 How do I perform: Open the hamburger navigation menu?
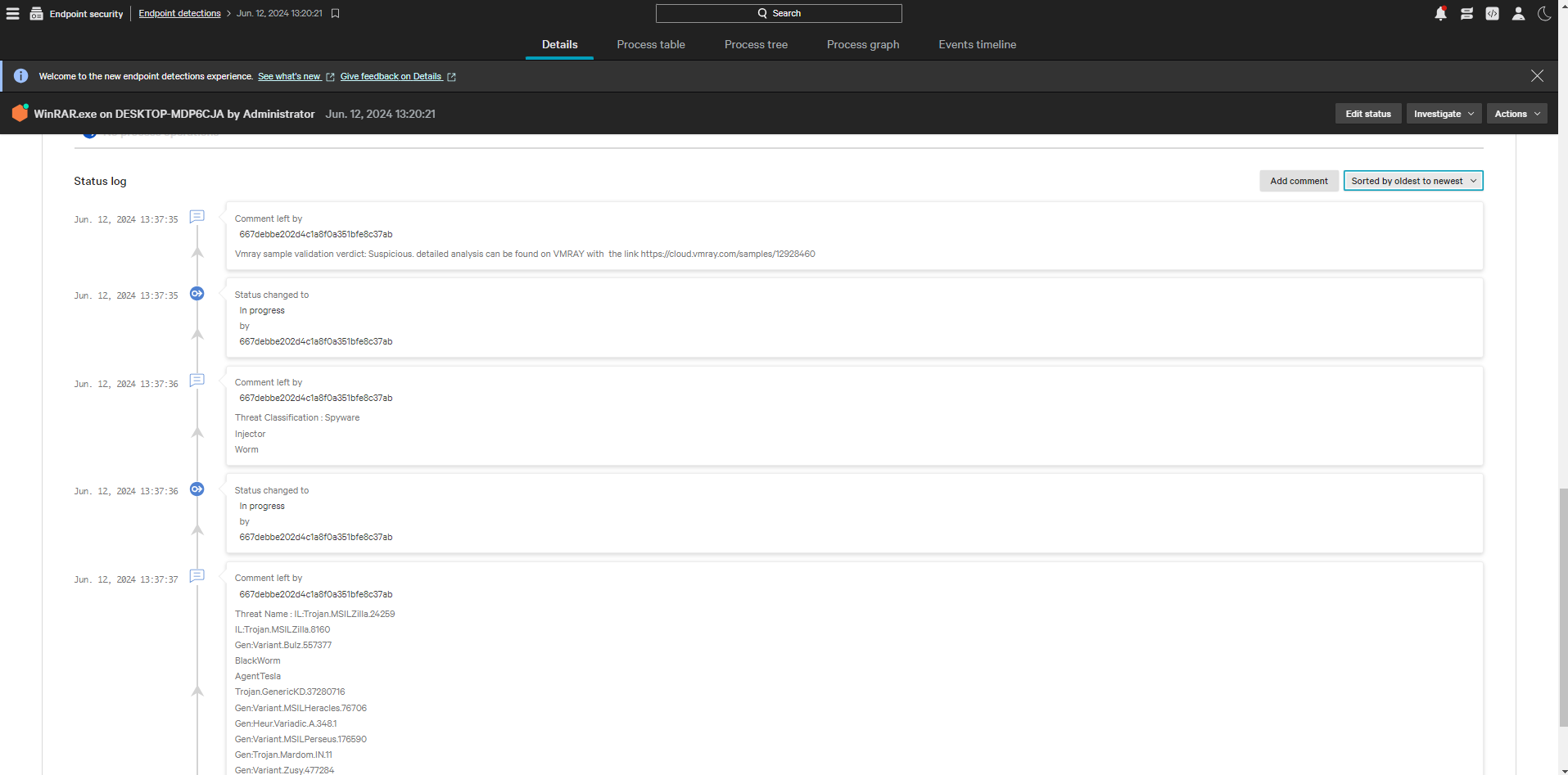pyautogui.click(x=12, y=13)
